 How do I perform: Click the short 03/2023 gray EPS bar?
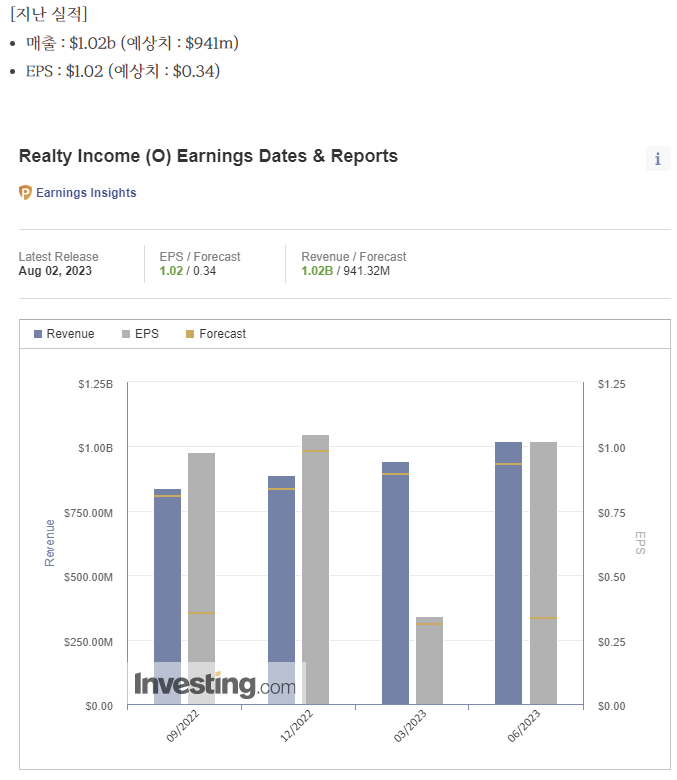pyautogui.click(x=429, y=660)
